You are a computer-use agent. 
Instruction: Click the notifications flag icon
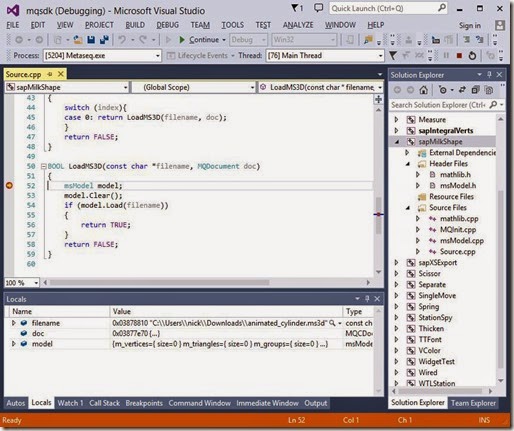[296, 8]
